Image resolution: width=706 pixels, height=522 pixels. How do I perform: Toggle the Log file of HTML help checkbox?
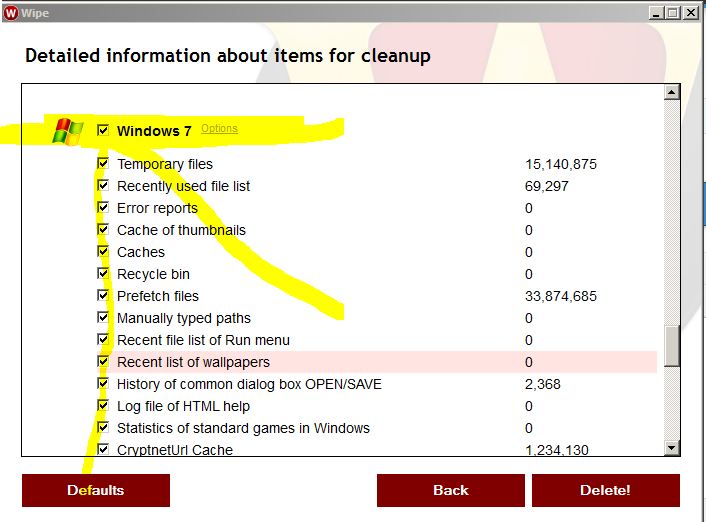point(103,406)
